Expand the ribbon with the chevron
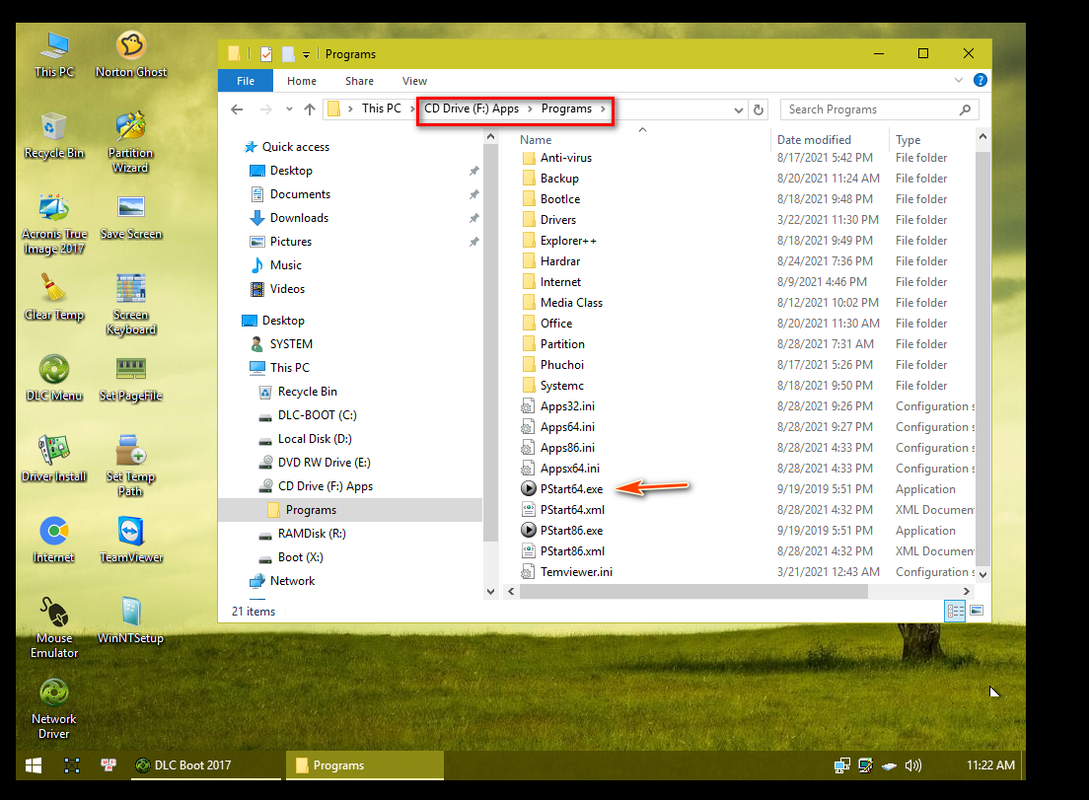This screenshot has width=1089, height=800. [958, 81]
